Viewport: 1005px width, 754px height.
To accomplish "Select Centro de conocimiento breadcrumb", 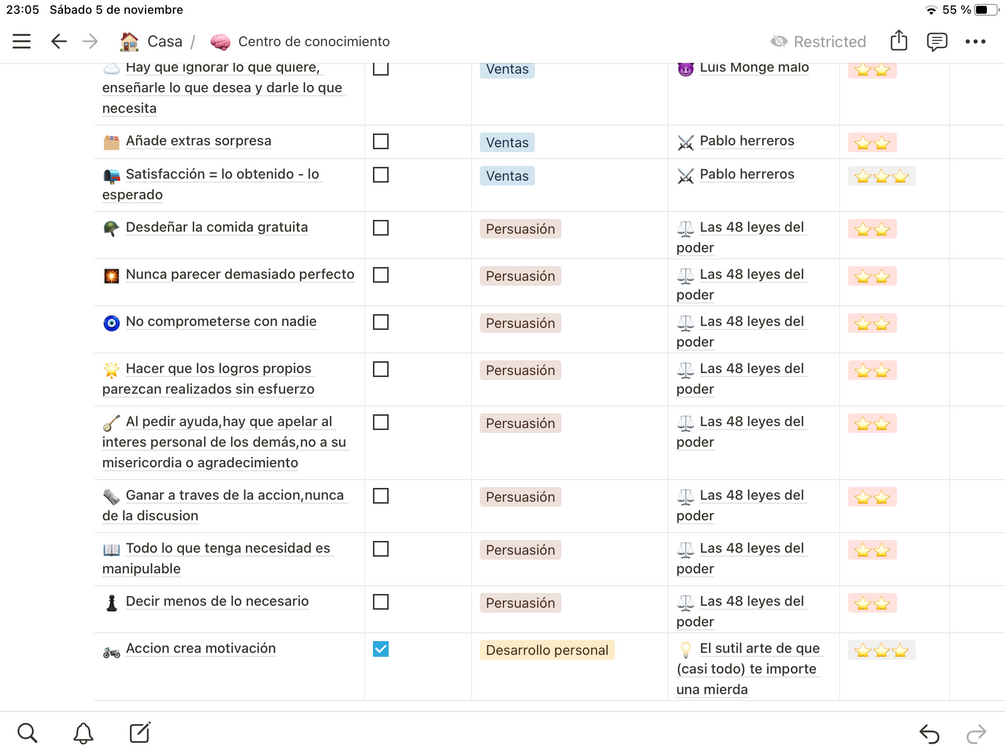I will pos(313,42).
